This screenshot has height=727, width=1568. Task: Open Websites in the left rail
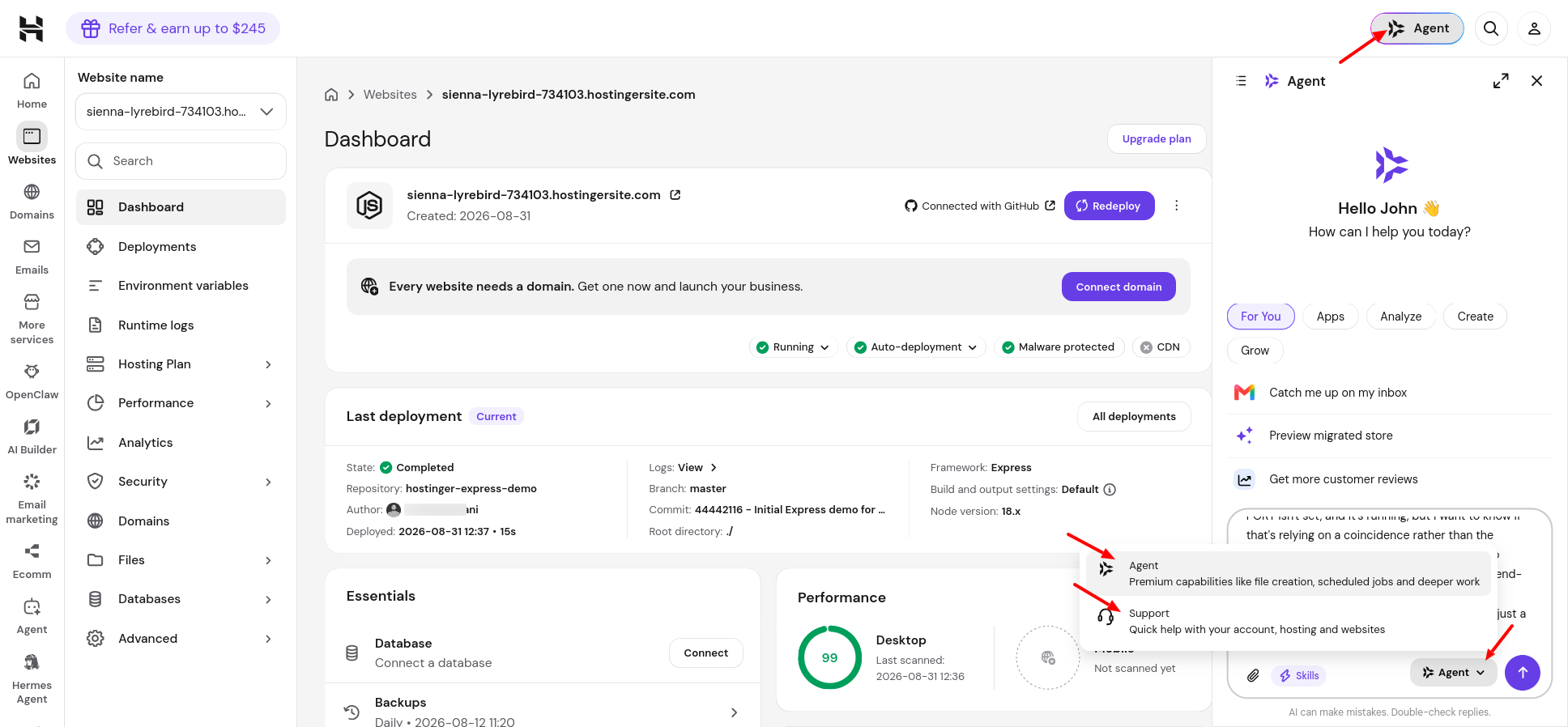click(32, 144)
